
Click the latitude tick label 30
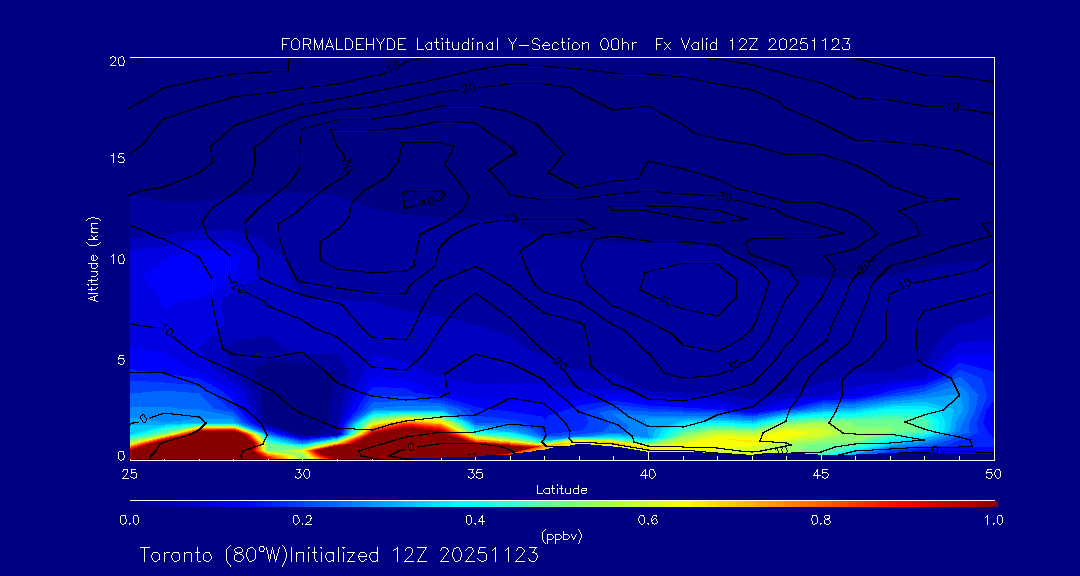click(302, 474)
